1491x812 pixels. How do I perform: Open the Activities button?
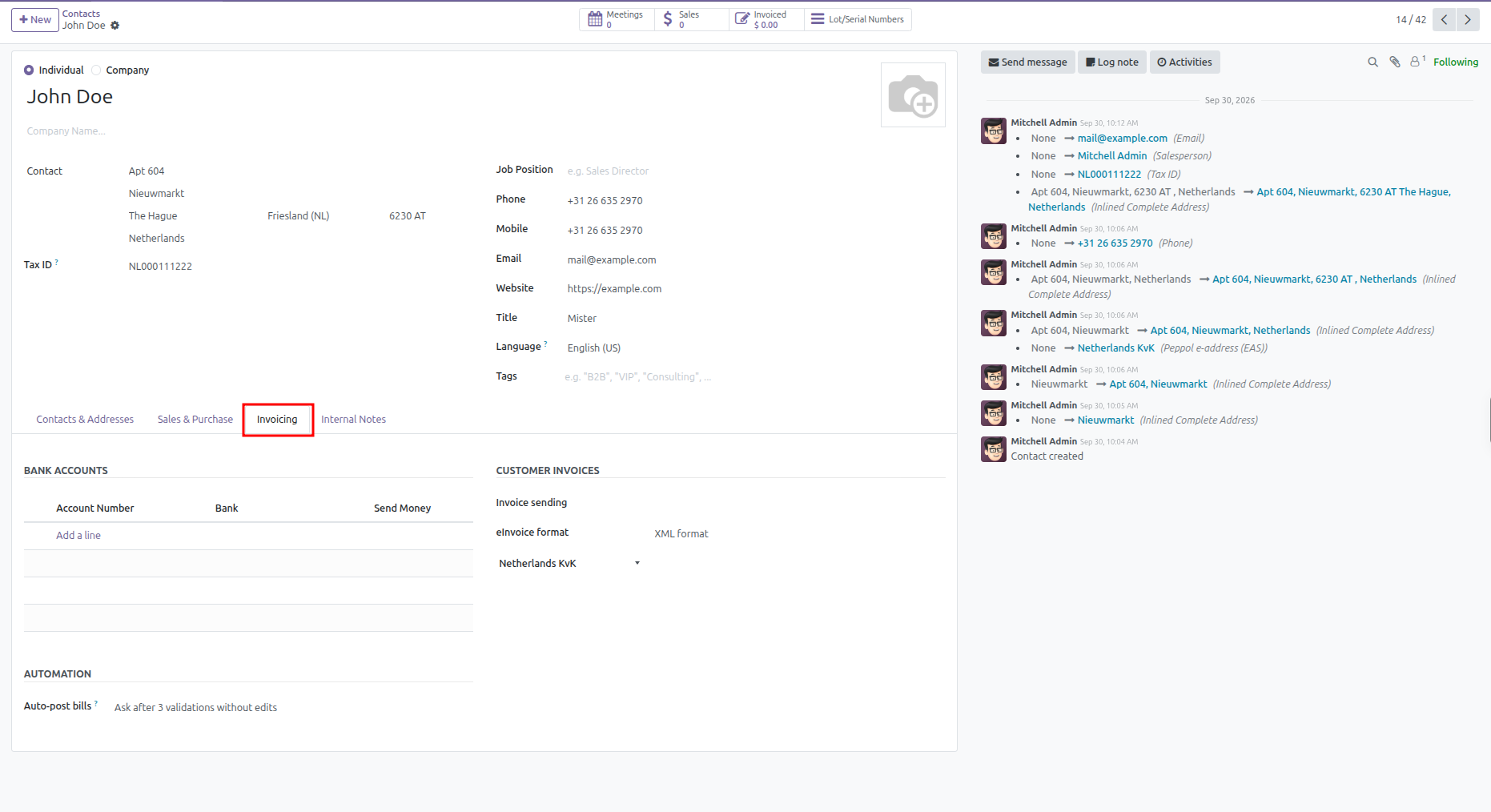1184,62
